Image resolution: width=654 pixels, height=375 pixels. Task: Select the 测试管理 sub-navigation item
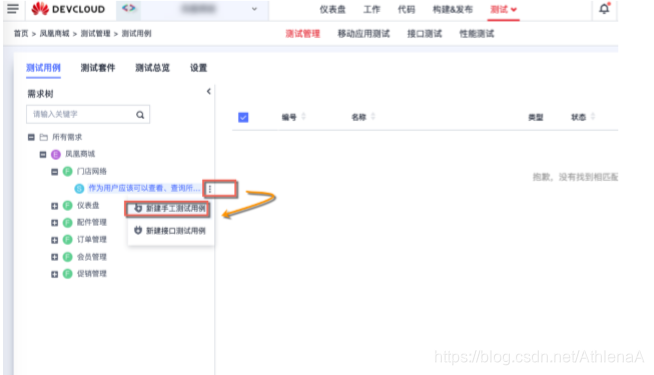(303, 34)
